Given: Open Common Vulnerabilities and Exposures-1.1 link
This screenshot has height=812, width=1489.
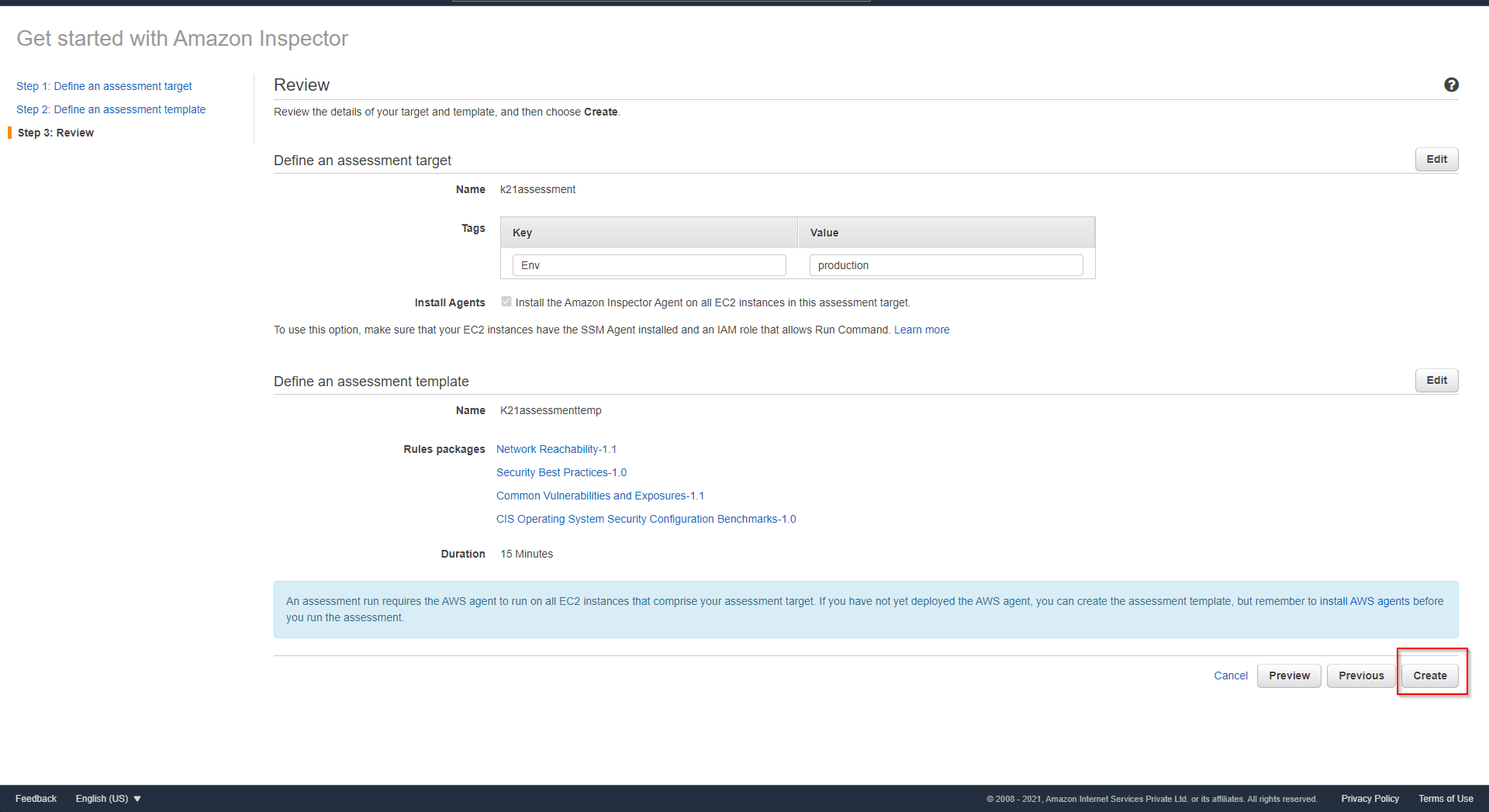Looking at the screenshot, I should click(599, 496).
